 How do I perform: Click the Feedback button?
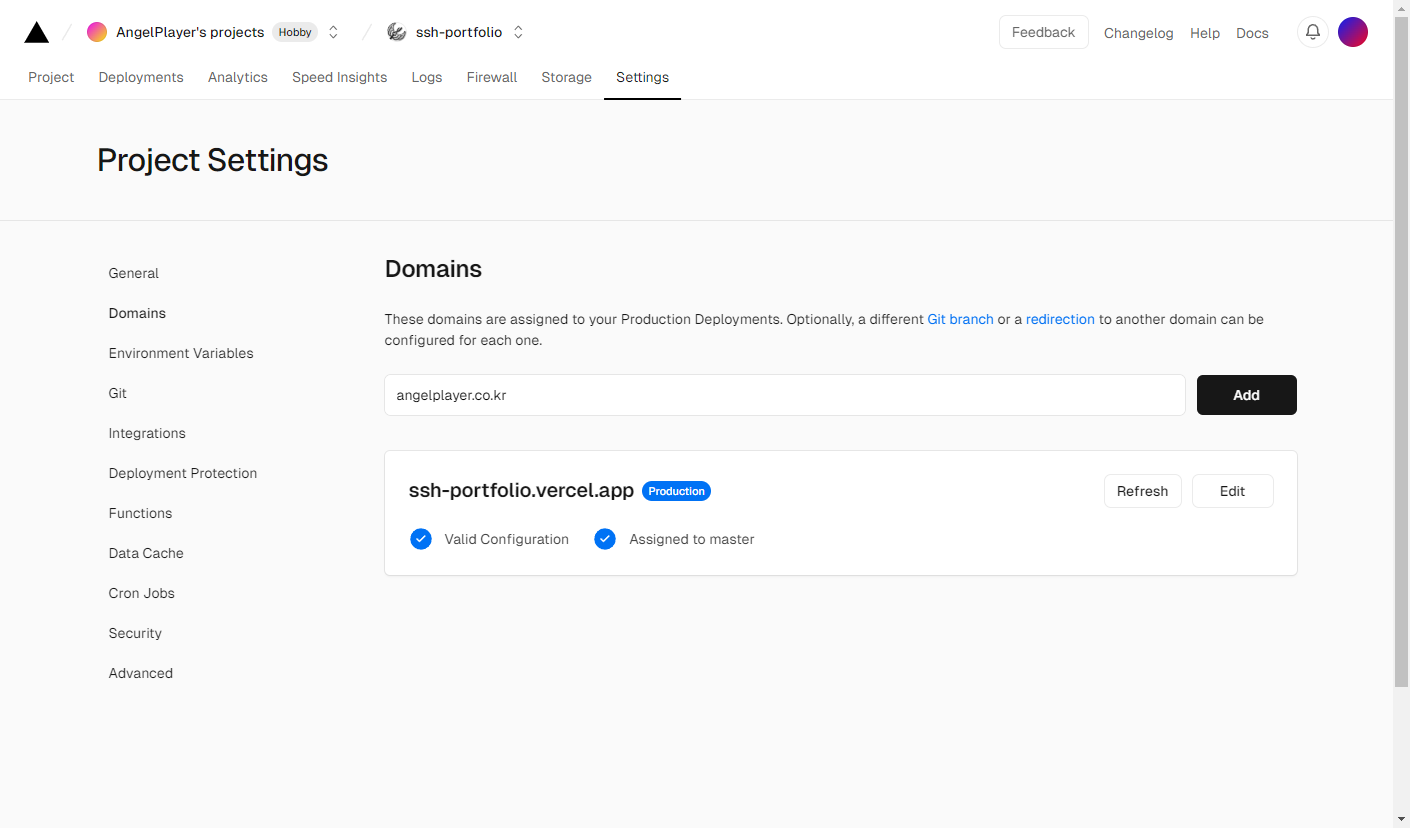click(x=1043, y=32)
